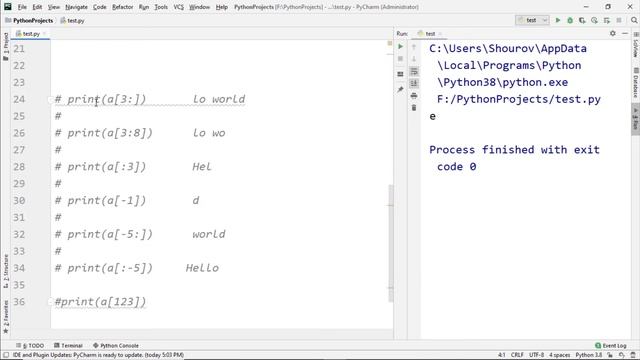Viewport: 640px width, 360px height.
Task: Run with coverage icon in main toolbar
Action: pos(582,20)
